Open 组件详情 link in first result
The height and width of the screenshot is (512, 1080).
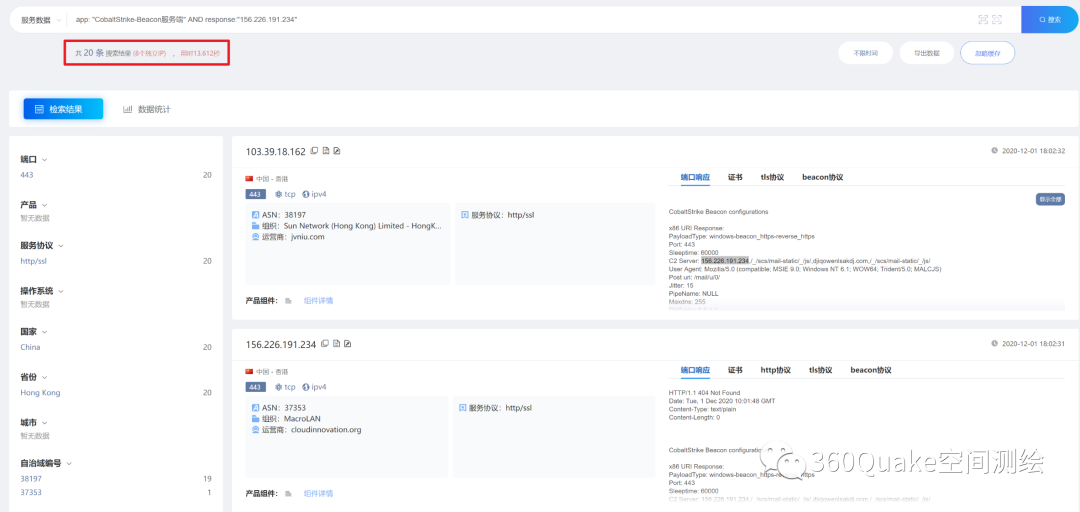pyautogui.click(x=318, y=300)
